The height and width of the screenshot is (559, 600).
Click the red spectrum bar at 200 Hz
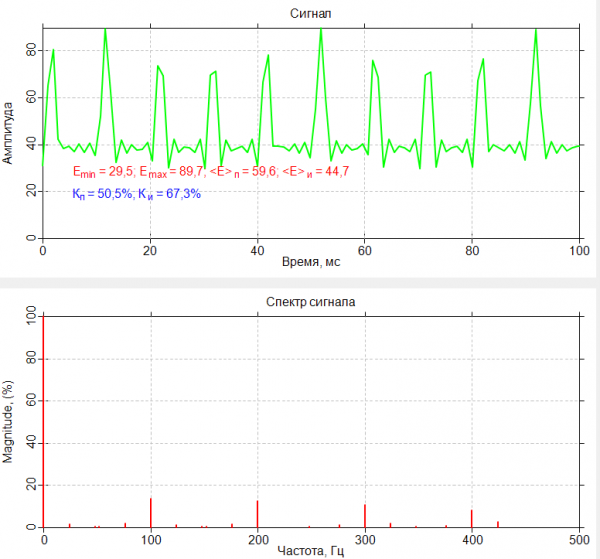click(x=258, y=514)
